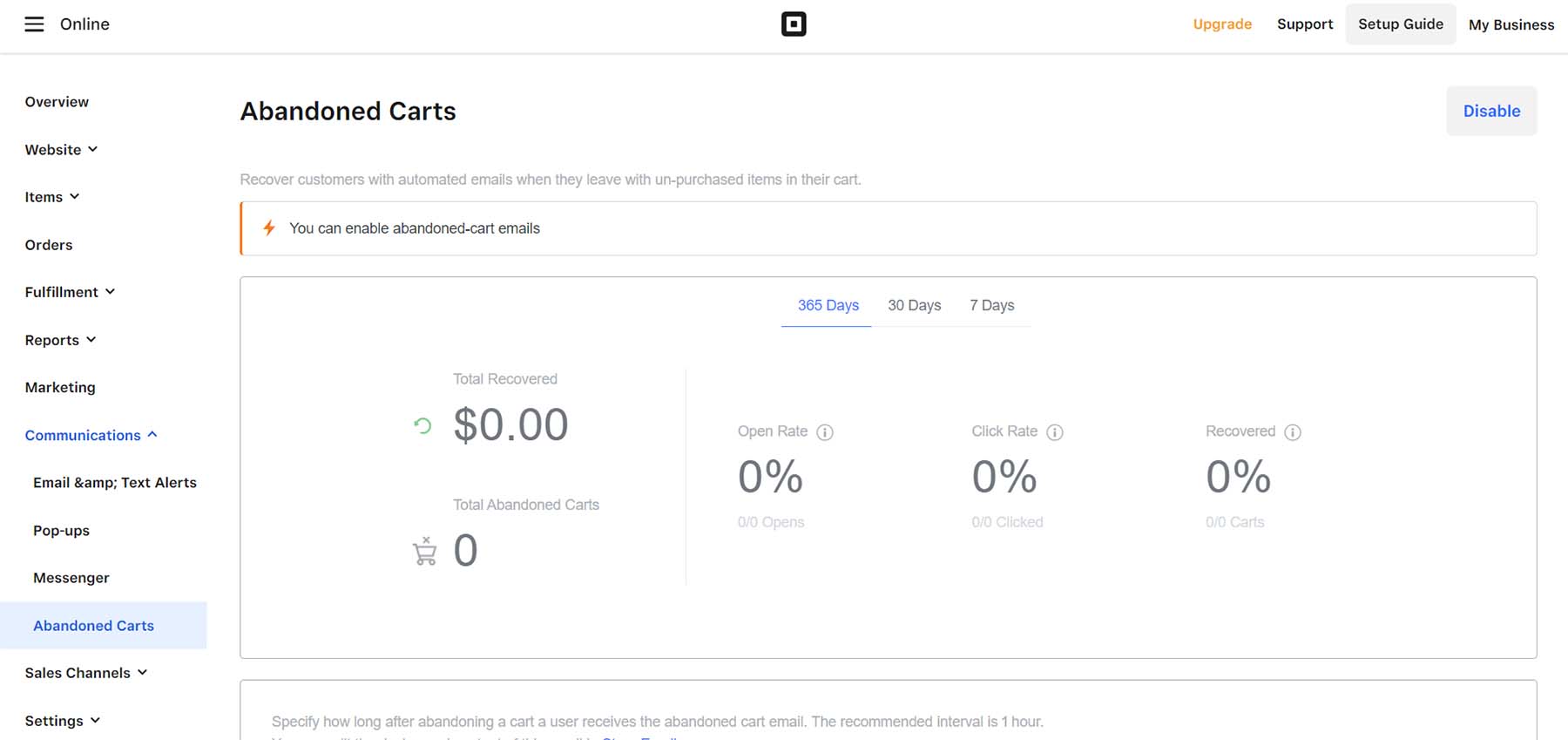The height and width of the screenshot is (740, 1568).
Task: Click the abandoned cart icon beside the count
Action: point(424,551)
